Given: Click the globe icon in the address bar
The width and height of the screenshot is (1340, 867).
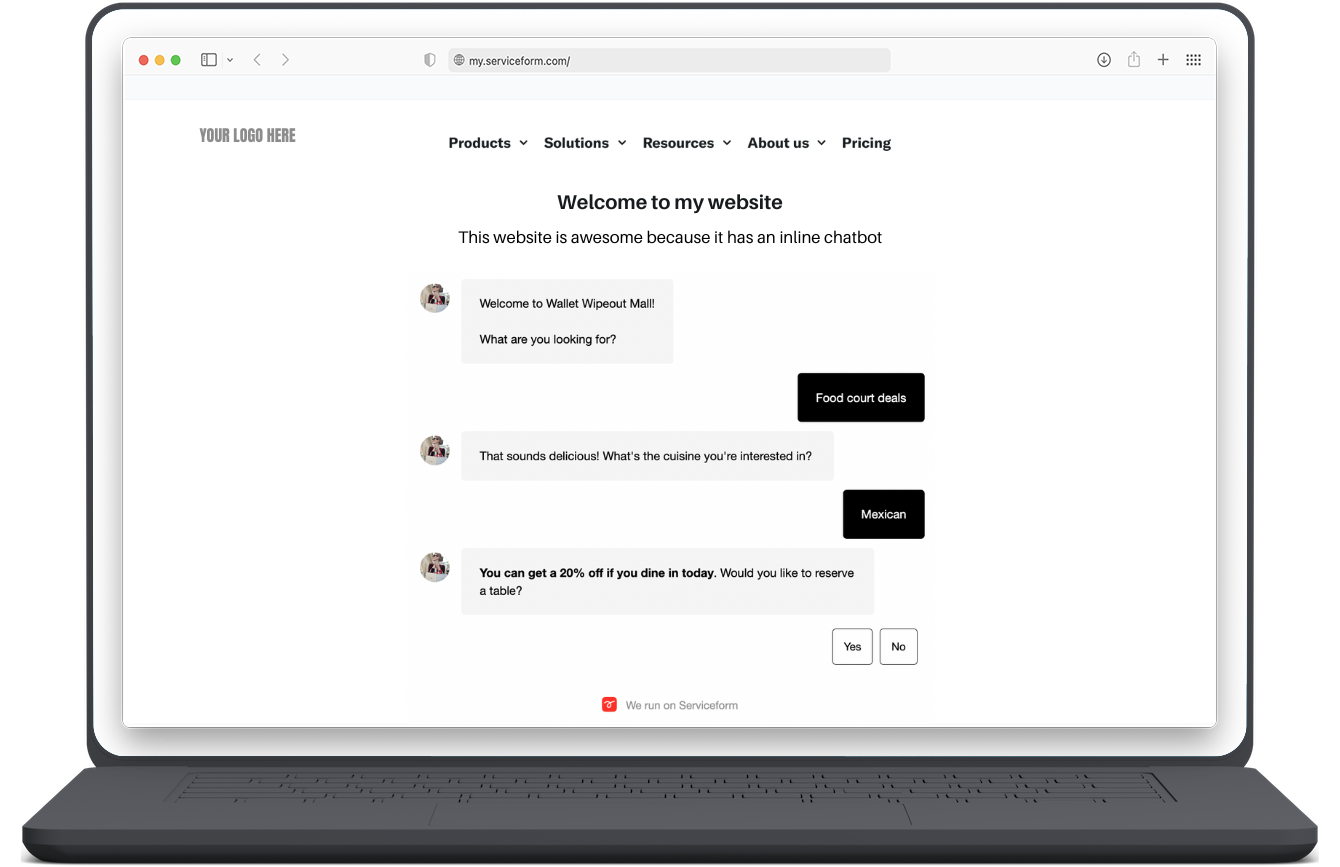Looking at the screenshot, I should click(x=460, y=61).
